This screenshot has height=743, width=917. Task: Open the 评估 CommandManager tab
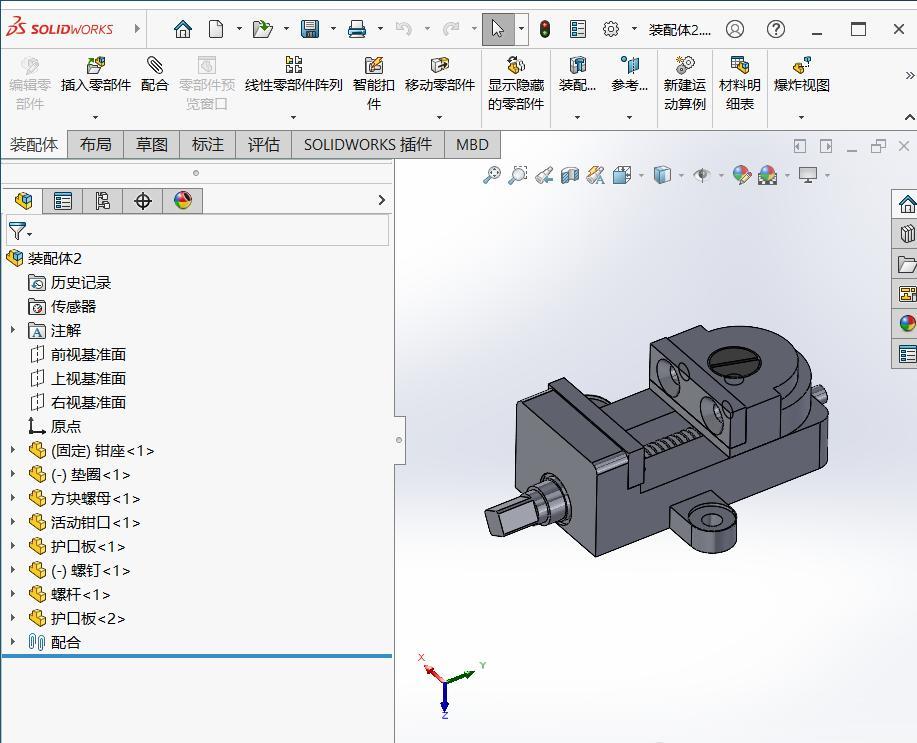[263, 144]
